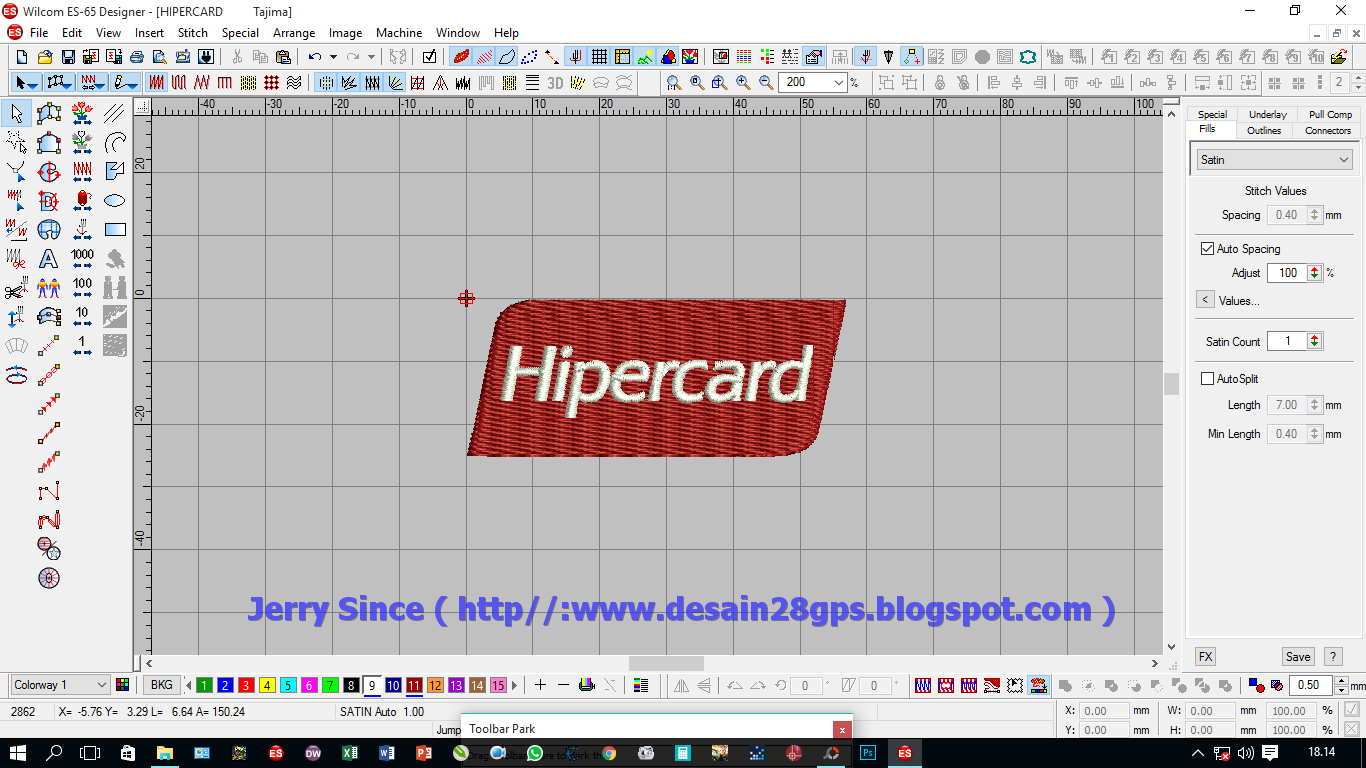Open the zoom factor 200 dropdown
The height and width of the screenshot is (768, 1366).
(839, 83)
